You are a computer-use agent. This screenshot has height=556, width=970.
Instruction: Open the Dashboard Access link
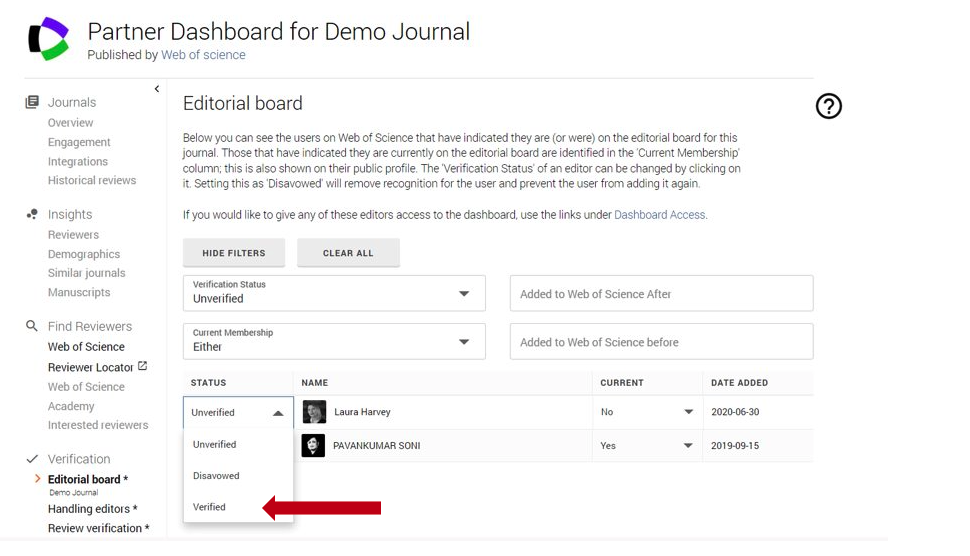[x=659, y=215]
